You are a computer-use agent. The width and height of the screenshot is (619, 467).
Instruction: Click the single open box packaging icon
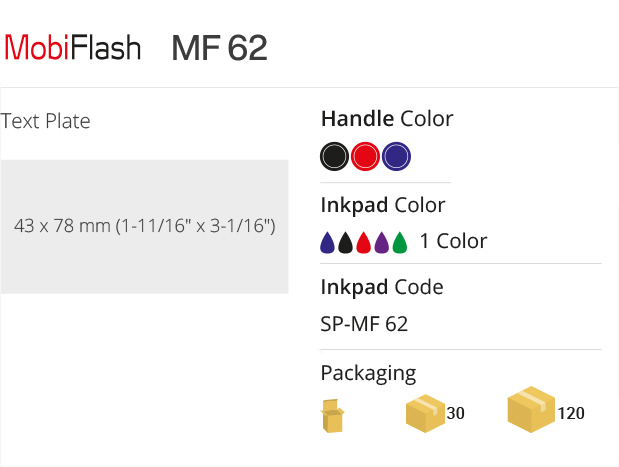click(332, 416)
